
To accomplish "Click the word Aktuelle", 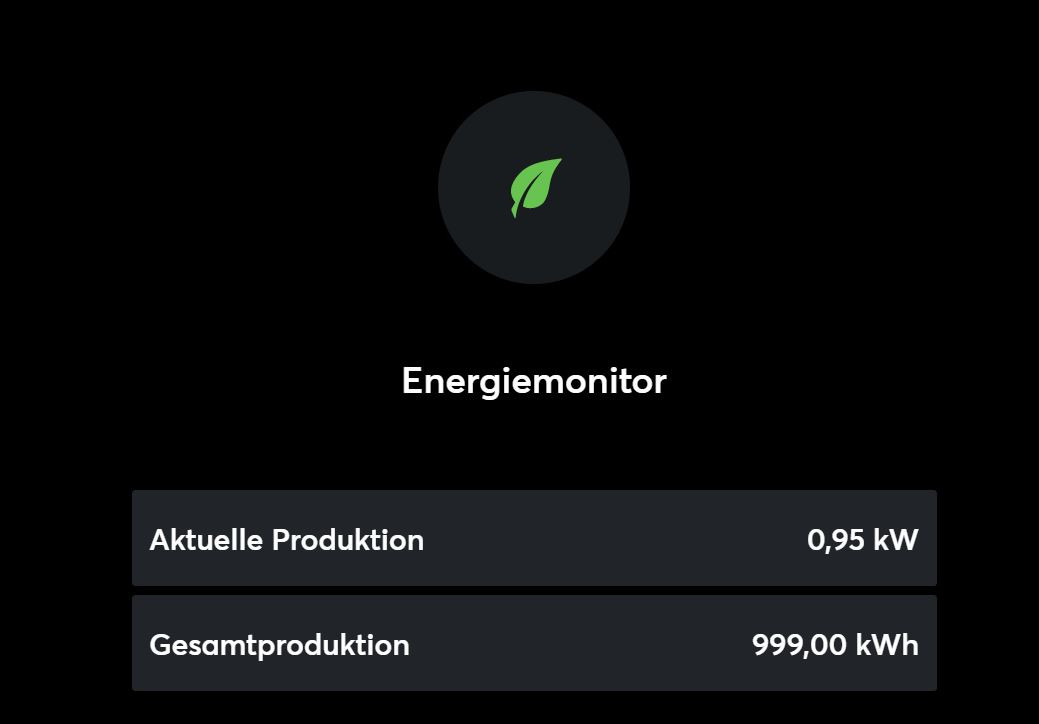I will click(x=207, y=540).
